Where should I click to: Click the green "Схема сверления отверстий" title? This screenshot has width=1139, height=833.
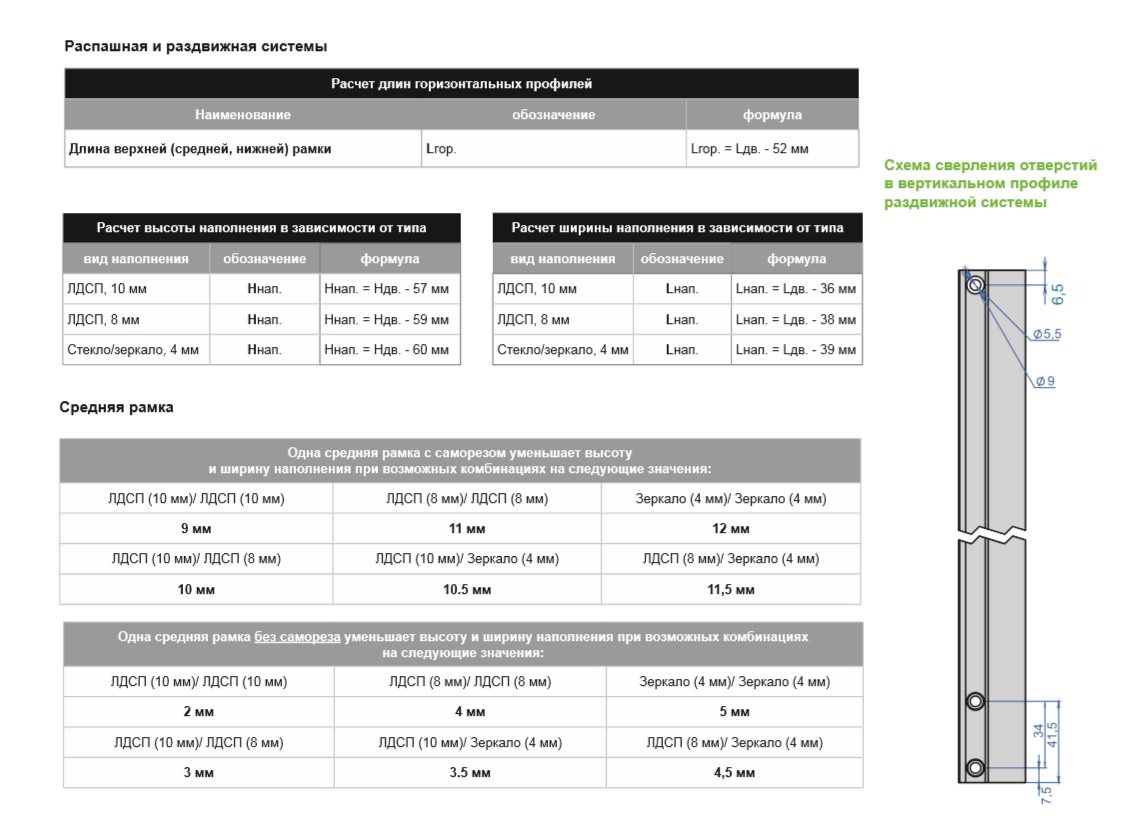point(990,165)
